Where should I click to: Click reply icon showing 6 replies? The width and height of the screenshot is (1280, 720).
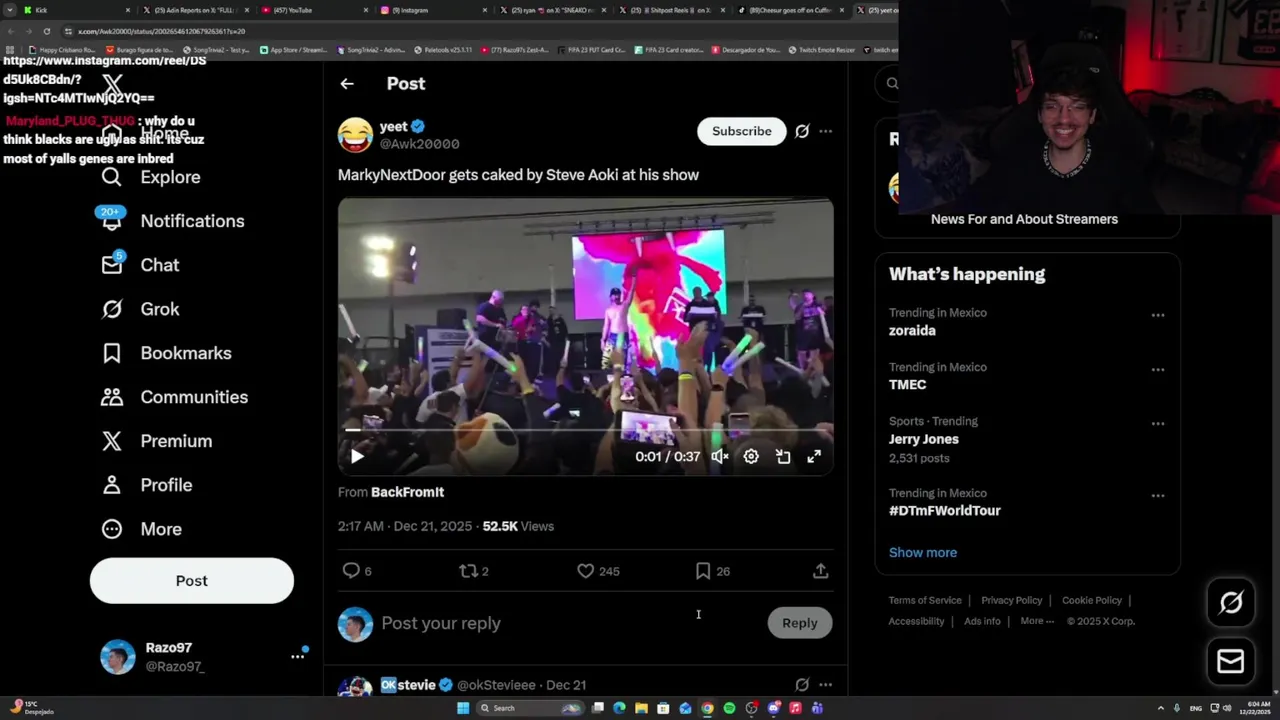357,571
